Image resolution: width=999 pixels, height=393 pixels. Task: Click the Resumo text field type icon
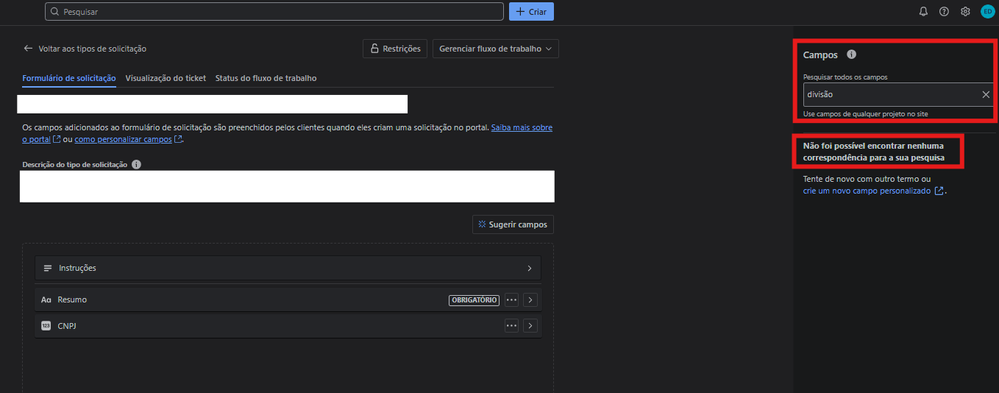[46, 300]
